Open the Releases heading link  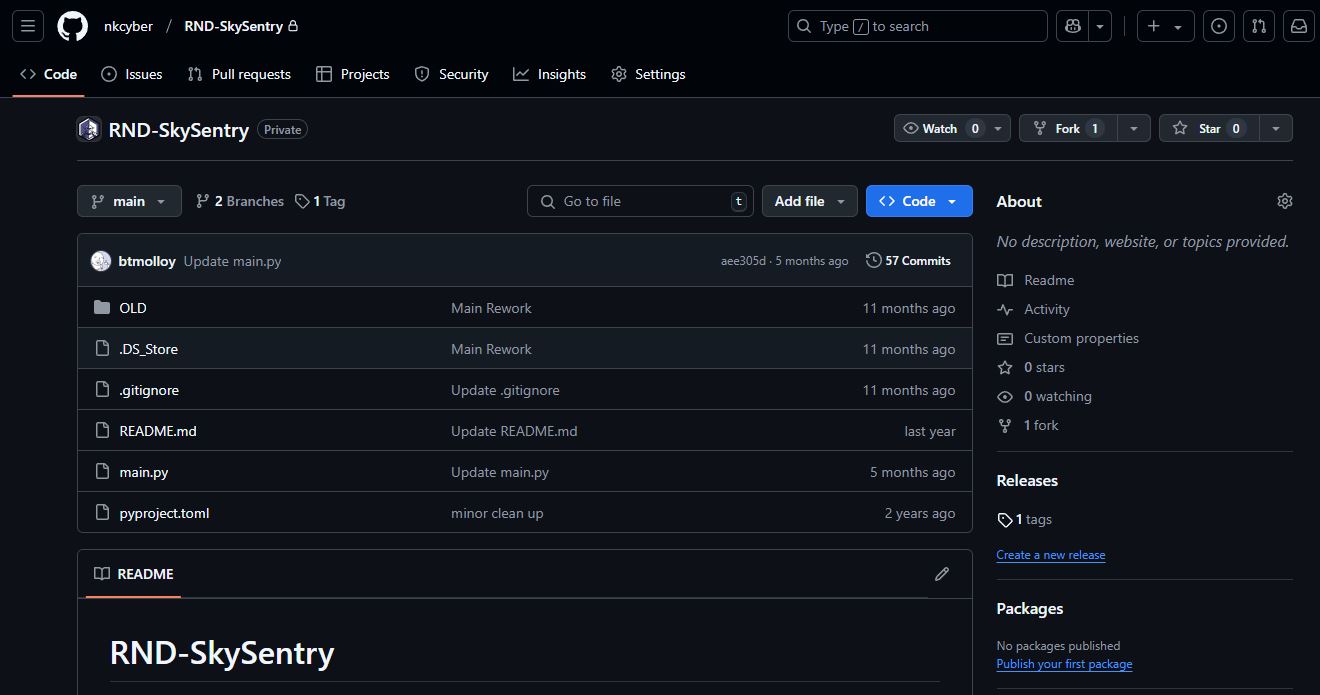1027,480
